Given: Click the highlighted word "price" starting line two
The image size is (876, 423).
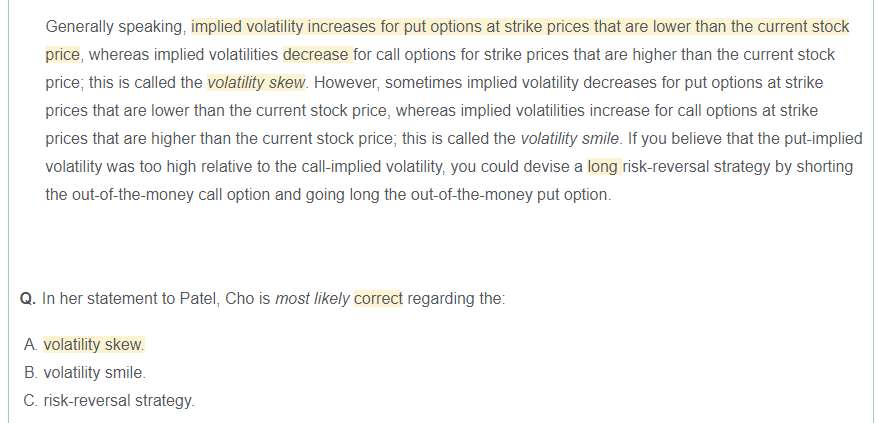Looking at the screenshot, I should pos(62,54).
